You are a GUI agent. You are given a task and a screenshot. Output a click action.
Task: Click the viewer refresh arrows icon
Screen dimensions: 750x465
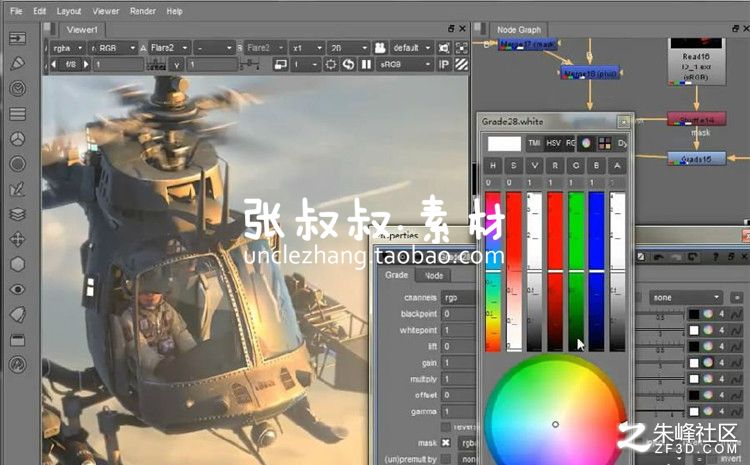(349, 64)
